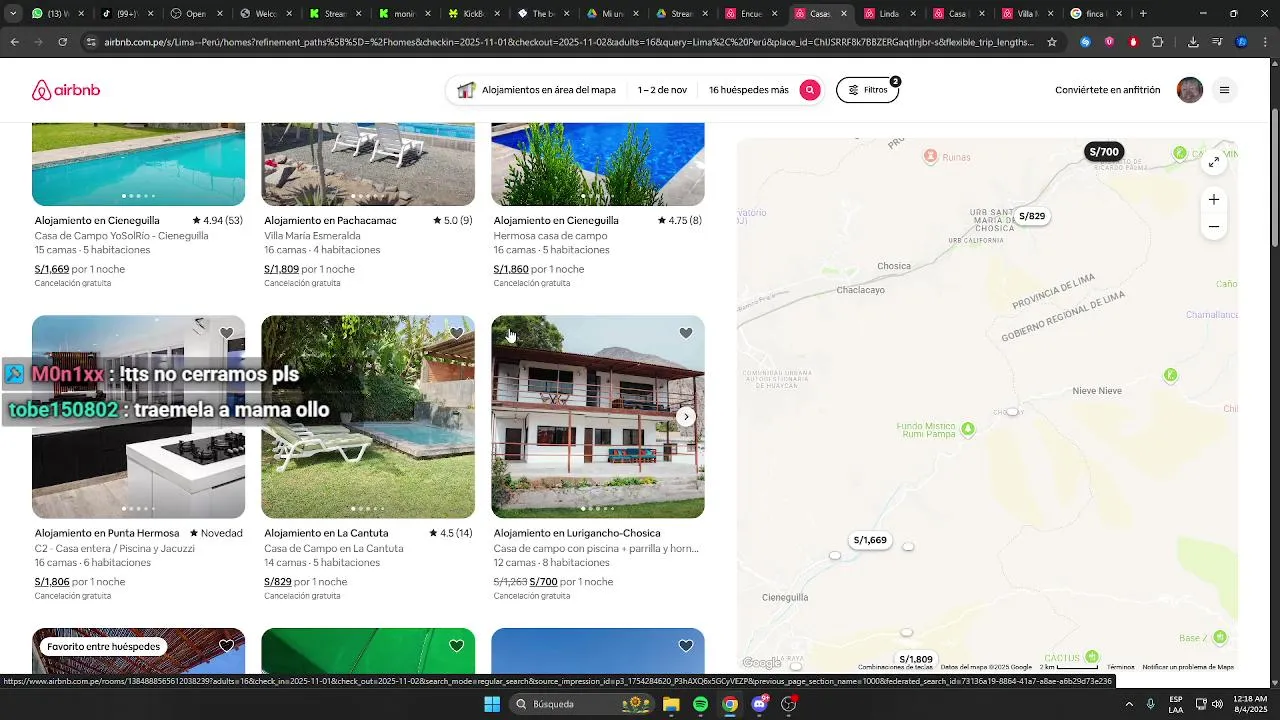Open the browser extensions puzzle icon
1280x720 pixels.
(x=1158, y=42)
